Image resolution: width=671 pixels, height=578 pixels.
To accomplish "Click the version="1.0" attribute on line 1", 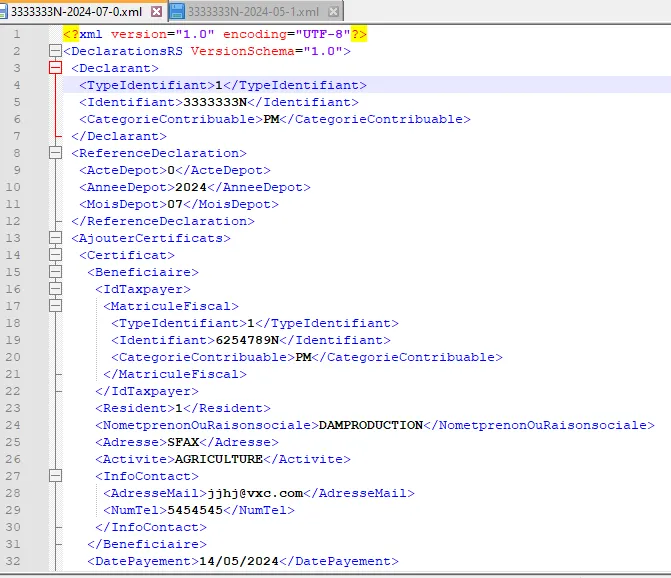I will point(163,34).
